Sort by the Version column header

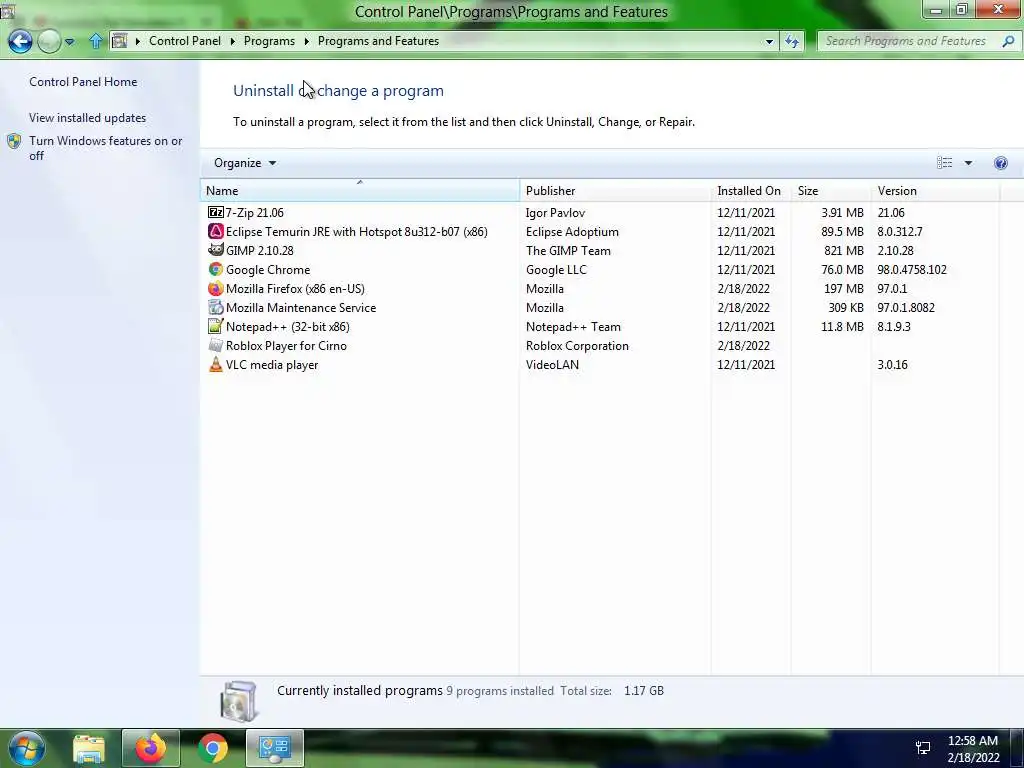click(x=935, y=191)
